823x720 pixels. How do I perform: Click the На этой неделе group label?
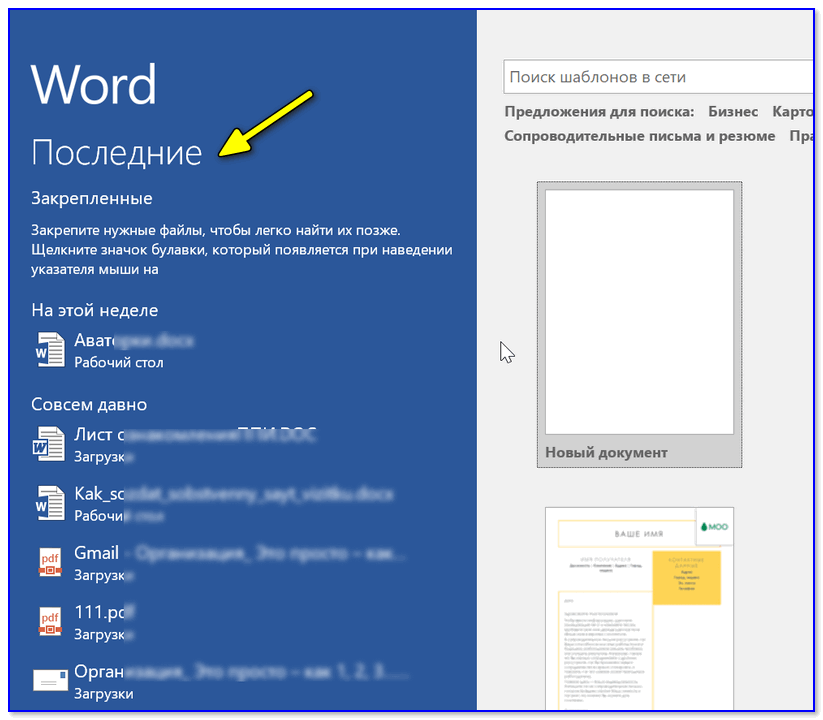(94, 310)
